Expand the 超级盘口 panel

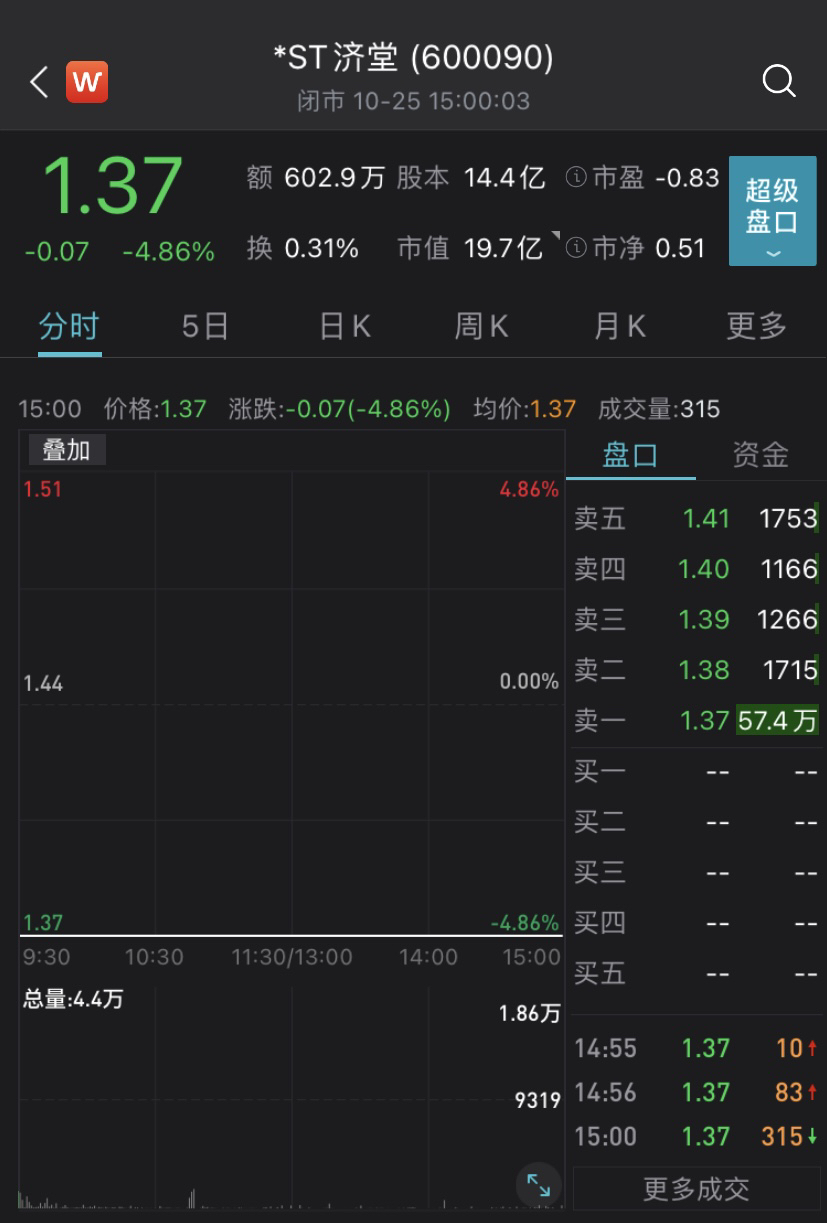point(772,211)
